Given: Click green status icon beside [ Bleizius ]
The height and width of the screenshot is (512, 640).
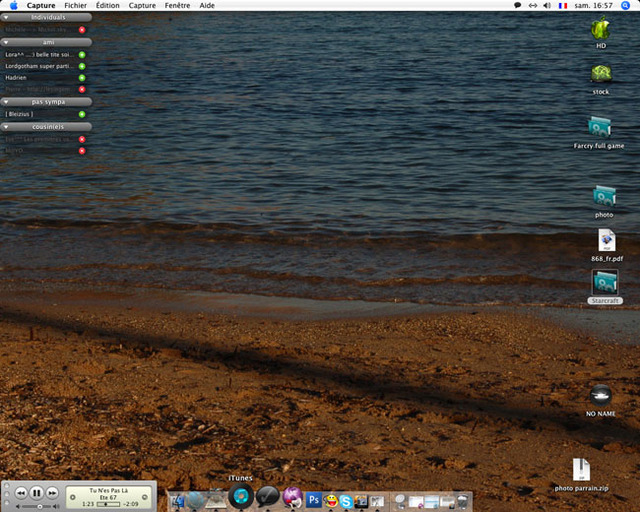Looking at the screenshot, I should [x=82, y=114].
